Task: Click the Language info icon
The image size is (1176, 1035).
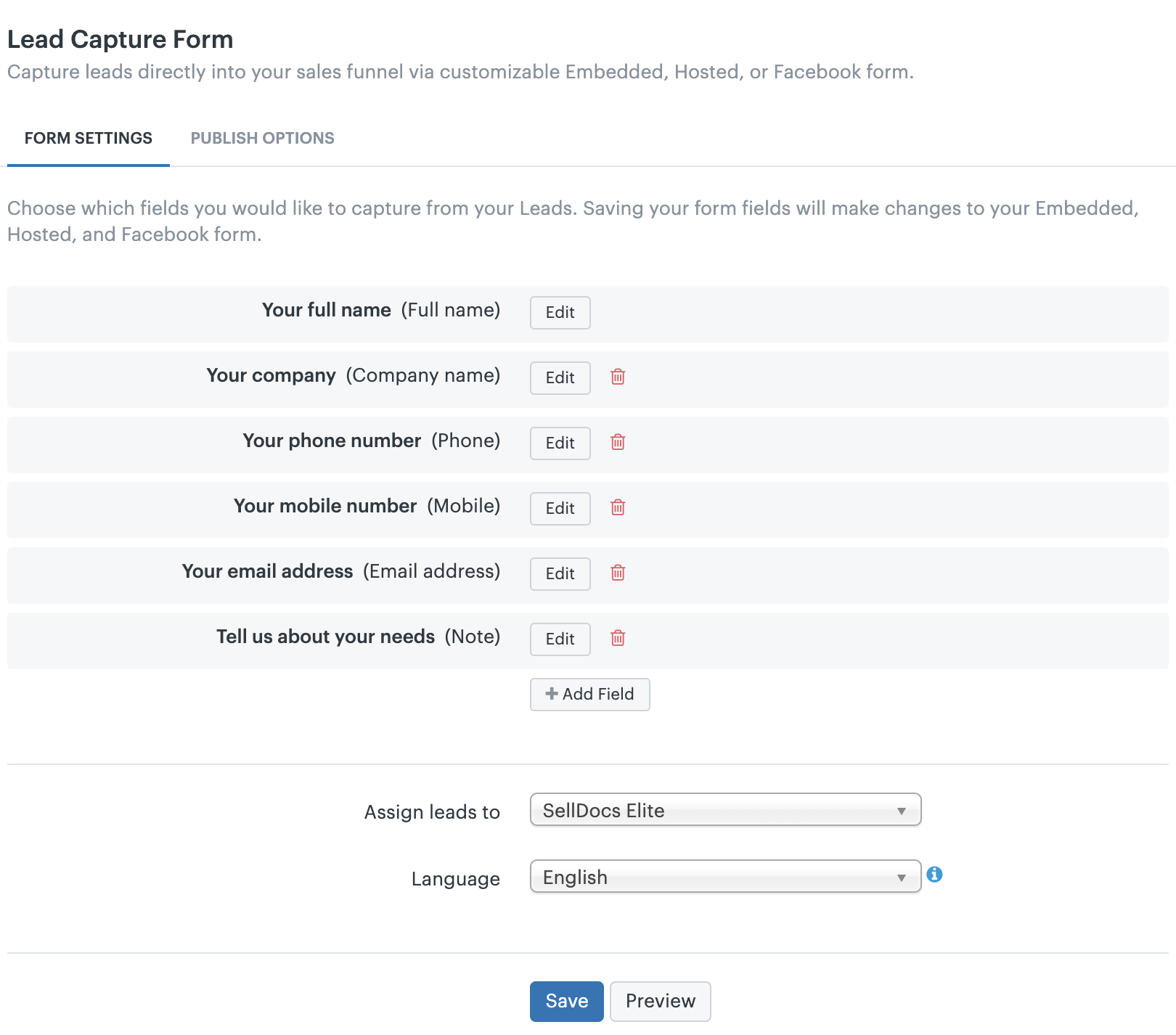Action: (x=935, y=875)
